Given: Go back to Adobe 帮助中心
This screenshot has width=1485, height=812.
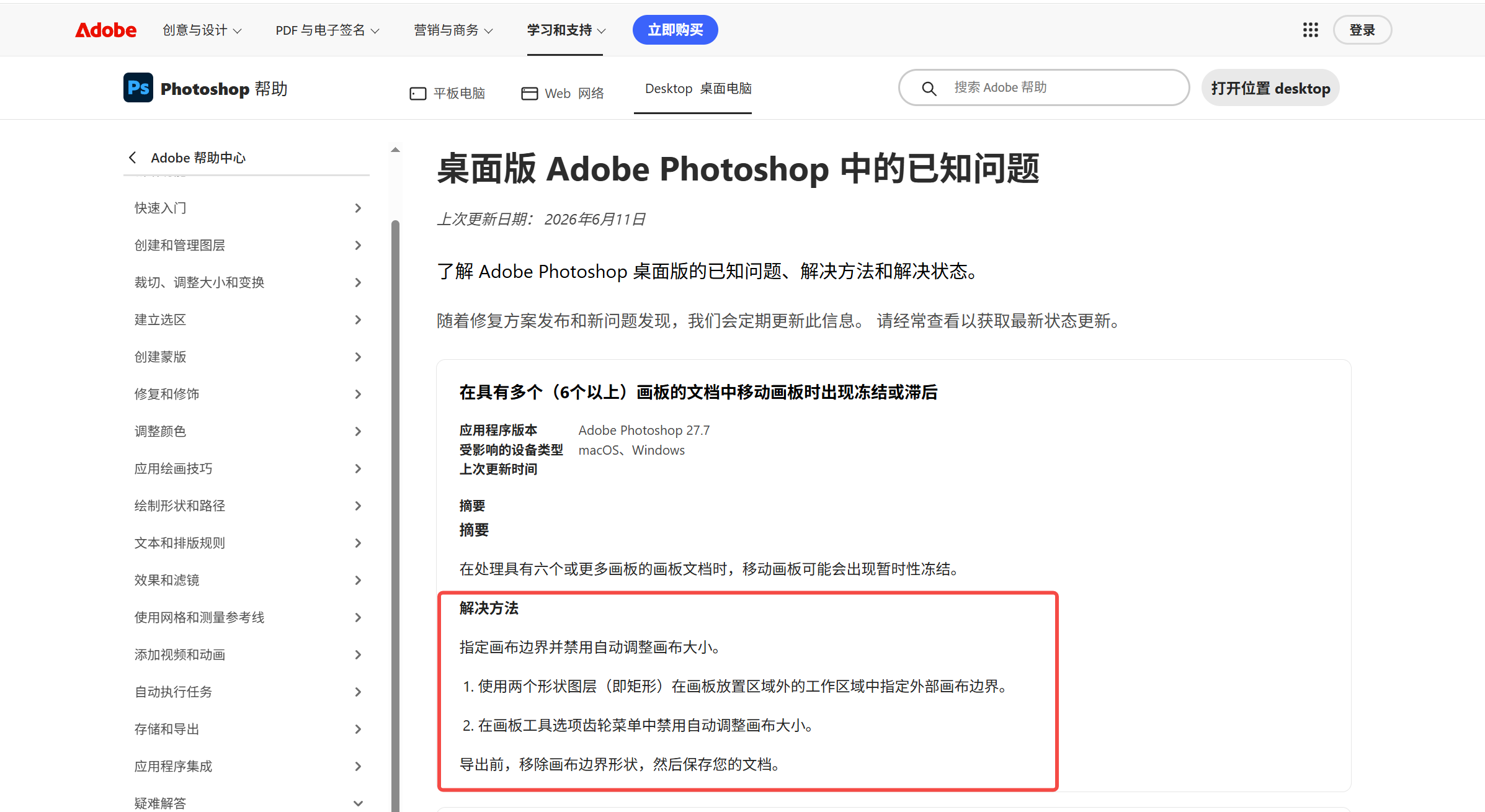Looking at the screenshot, I should click(x=198, y=158).
